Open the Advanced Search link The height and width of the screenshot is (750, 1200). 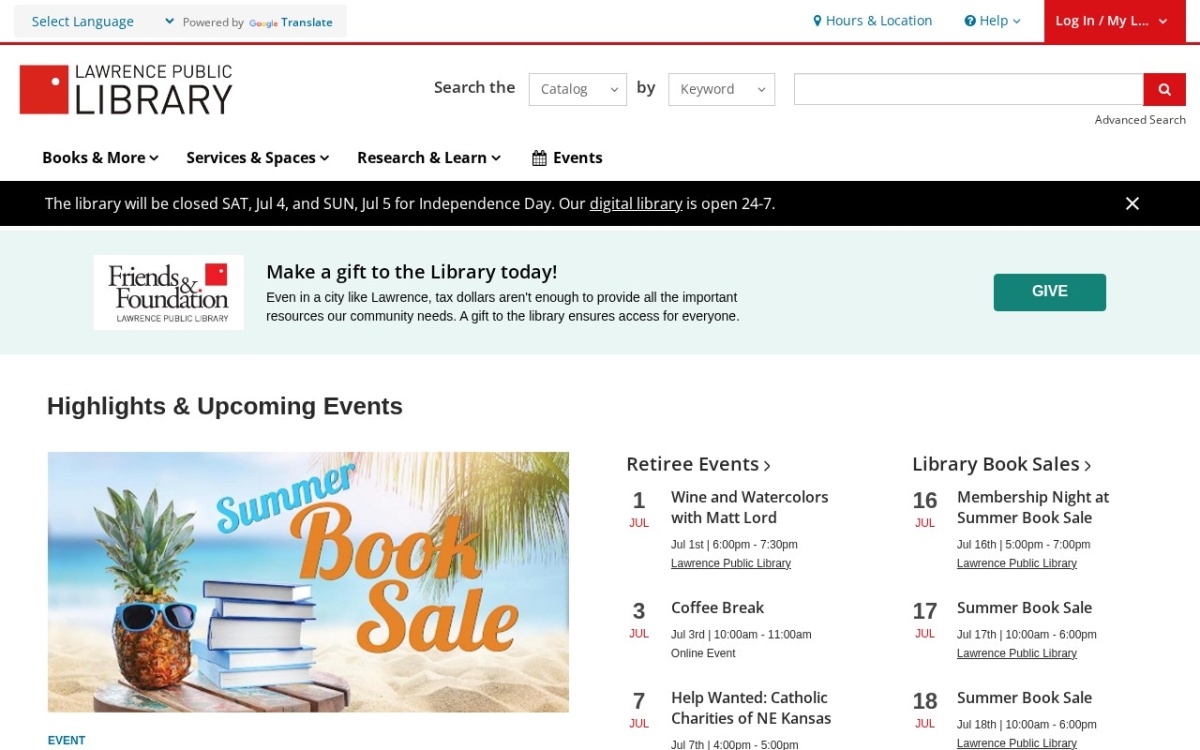tap(1140, 120)
